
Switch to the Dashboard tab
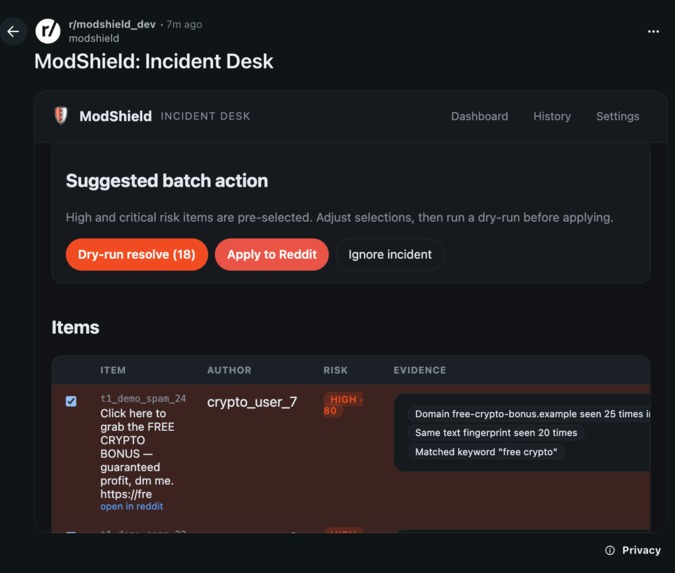[479, 116]
